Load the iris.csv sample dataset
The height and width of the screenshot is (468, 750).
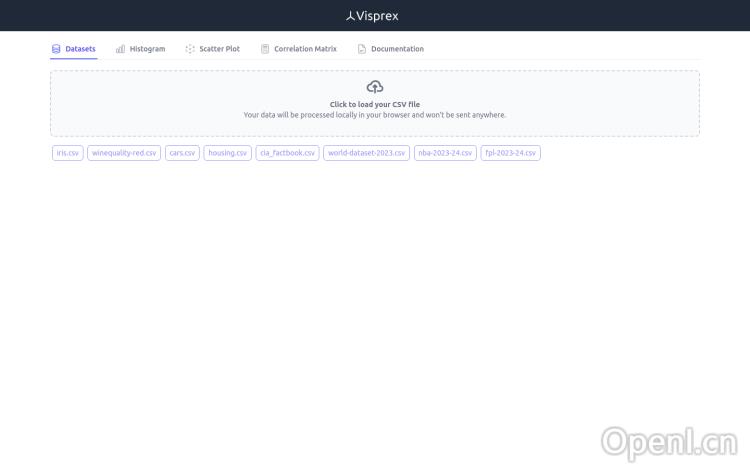(x=68, y=153)
